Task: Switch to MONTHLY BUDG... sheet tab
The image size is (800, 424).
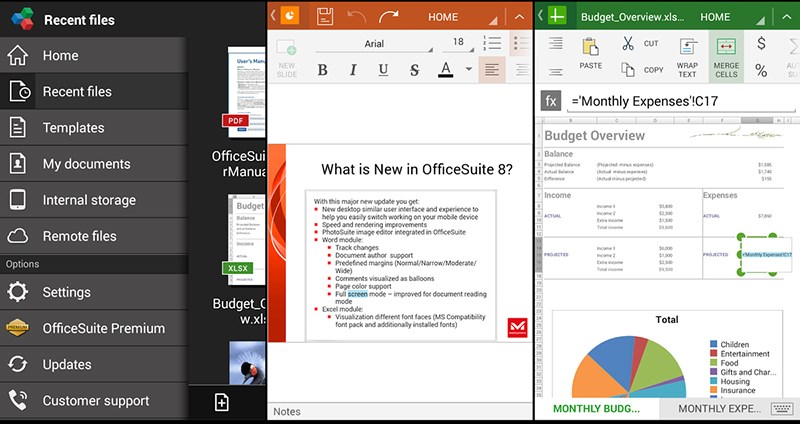Action: 596,409
